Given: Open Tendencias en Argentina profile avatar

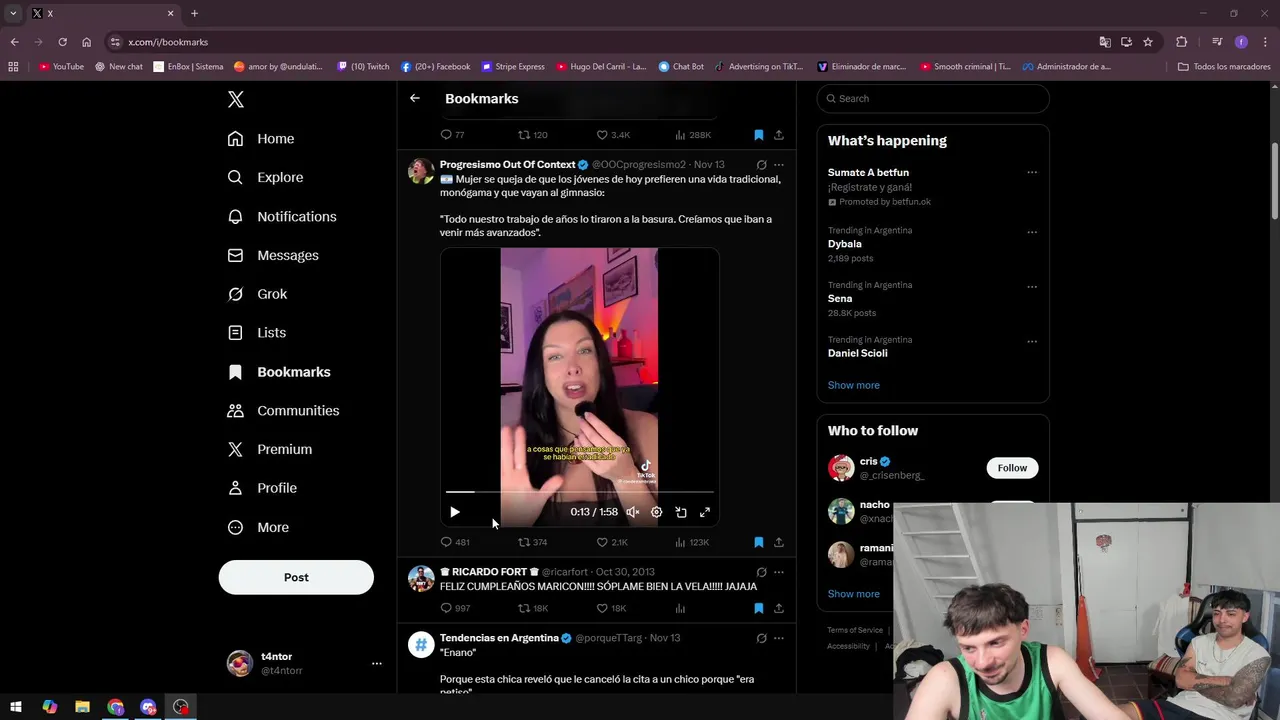Looking at the screenshot, I should click(x=421, y=645).
